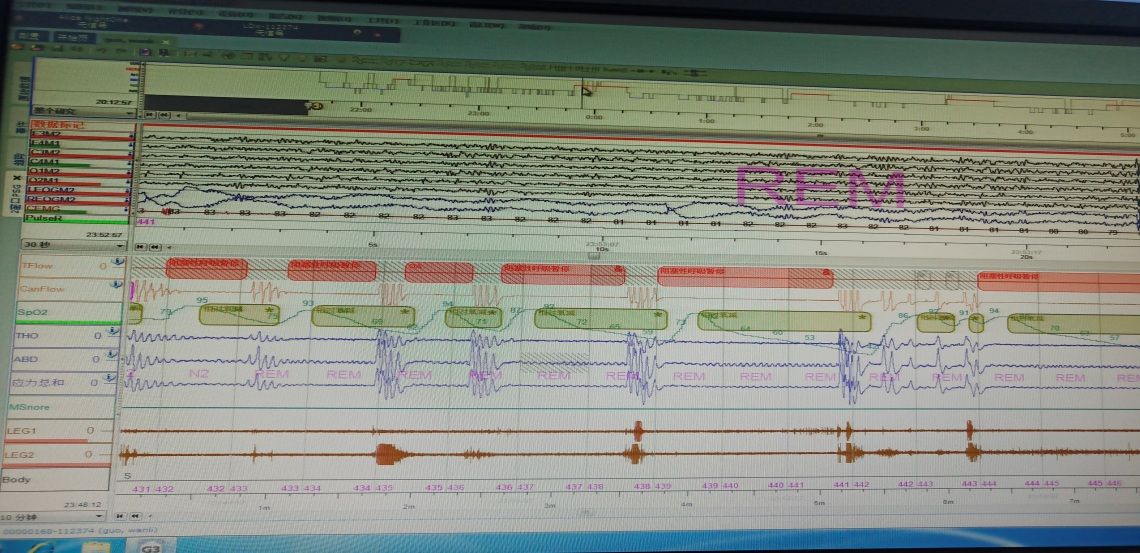
Task: Click yellow marker icon on hypnogram timeline
Action: tap(317, 106)
